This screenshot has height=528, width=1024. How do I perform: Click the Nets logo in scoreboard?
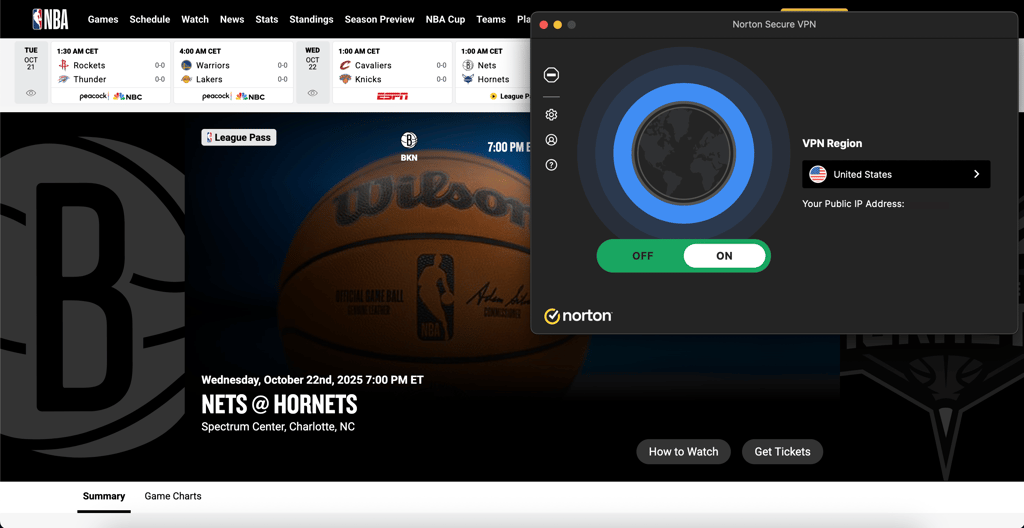click(x=468, y=65)
